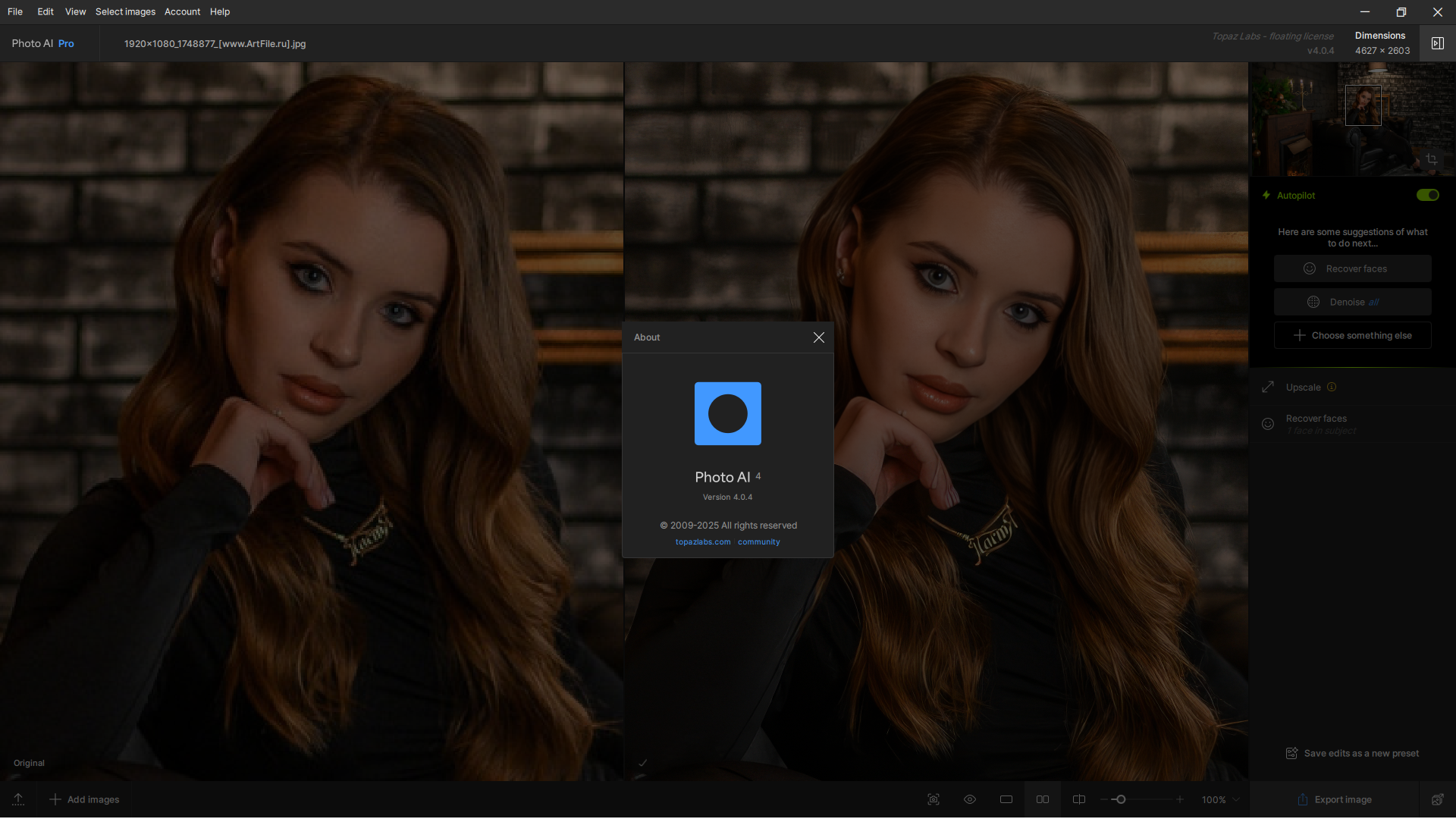1456x819 pixels.
Task: Click the crop icon under the navigator thumbnail
Action: click(x=1432, y=159)
